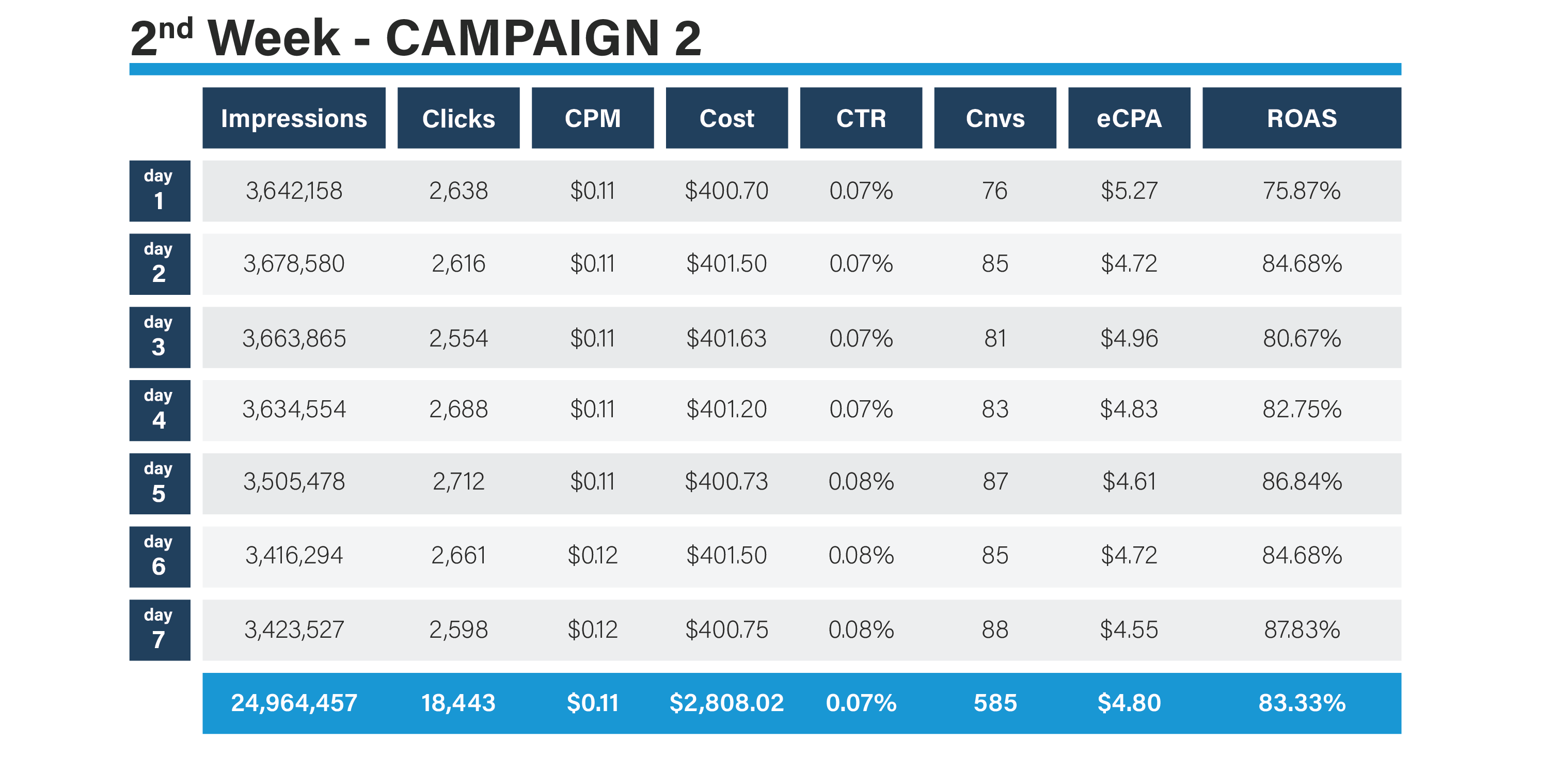
Task: Select day 2 cost cell $401.50
Action: click(x=726, y=264)
